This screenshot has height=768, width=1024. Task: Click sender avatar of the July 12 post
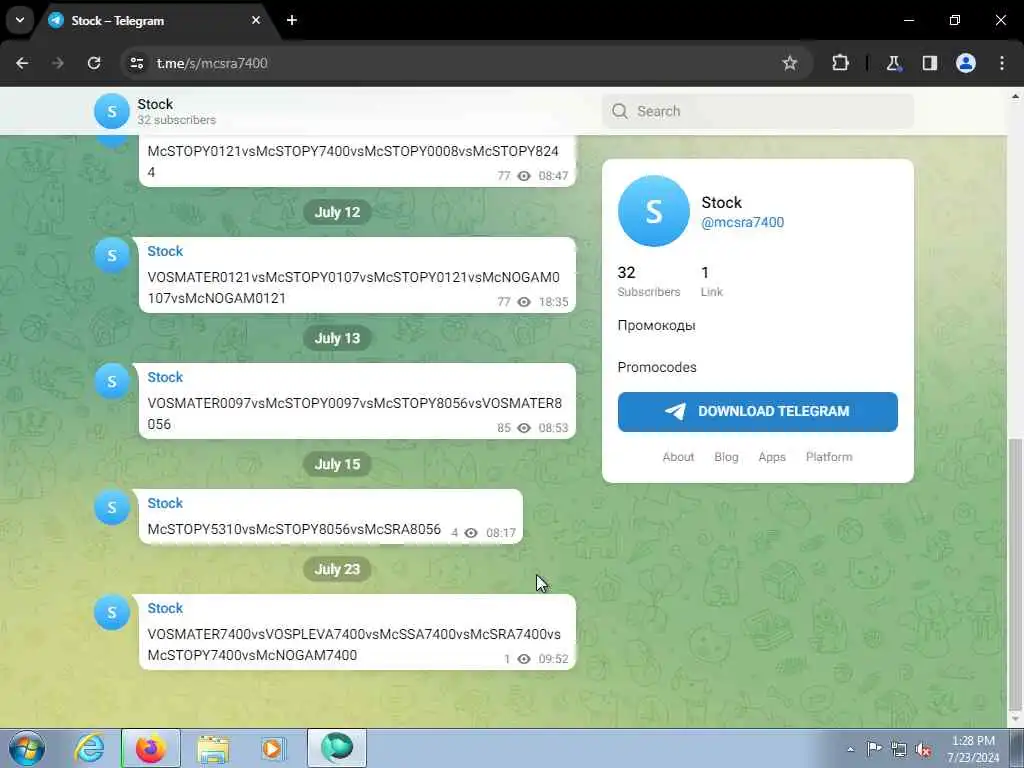(112, 255)
